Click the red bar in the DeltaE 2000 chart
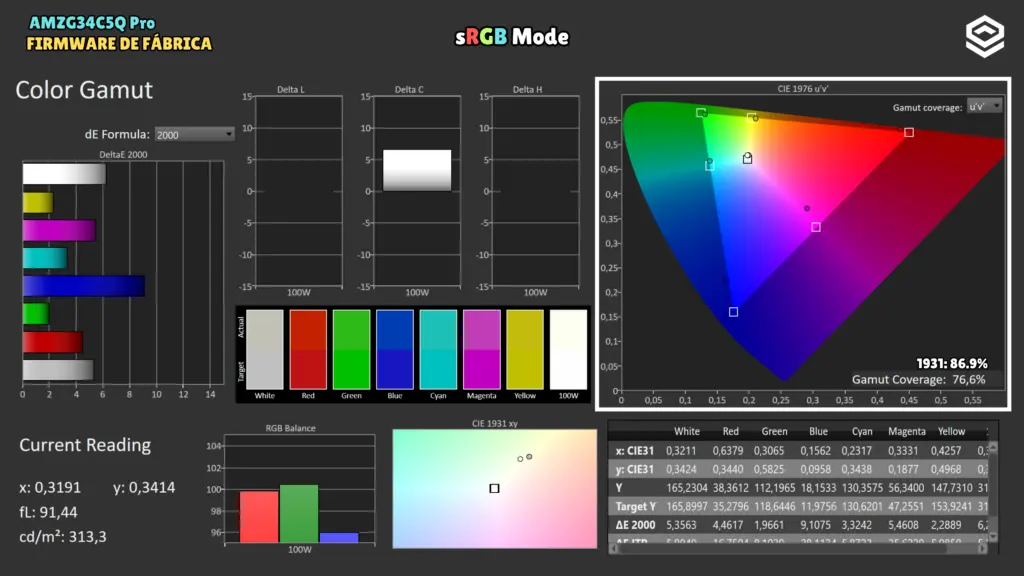Viewport: 1024px width, 576px height. coord(52,342)
